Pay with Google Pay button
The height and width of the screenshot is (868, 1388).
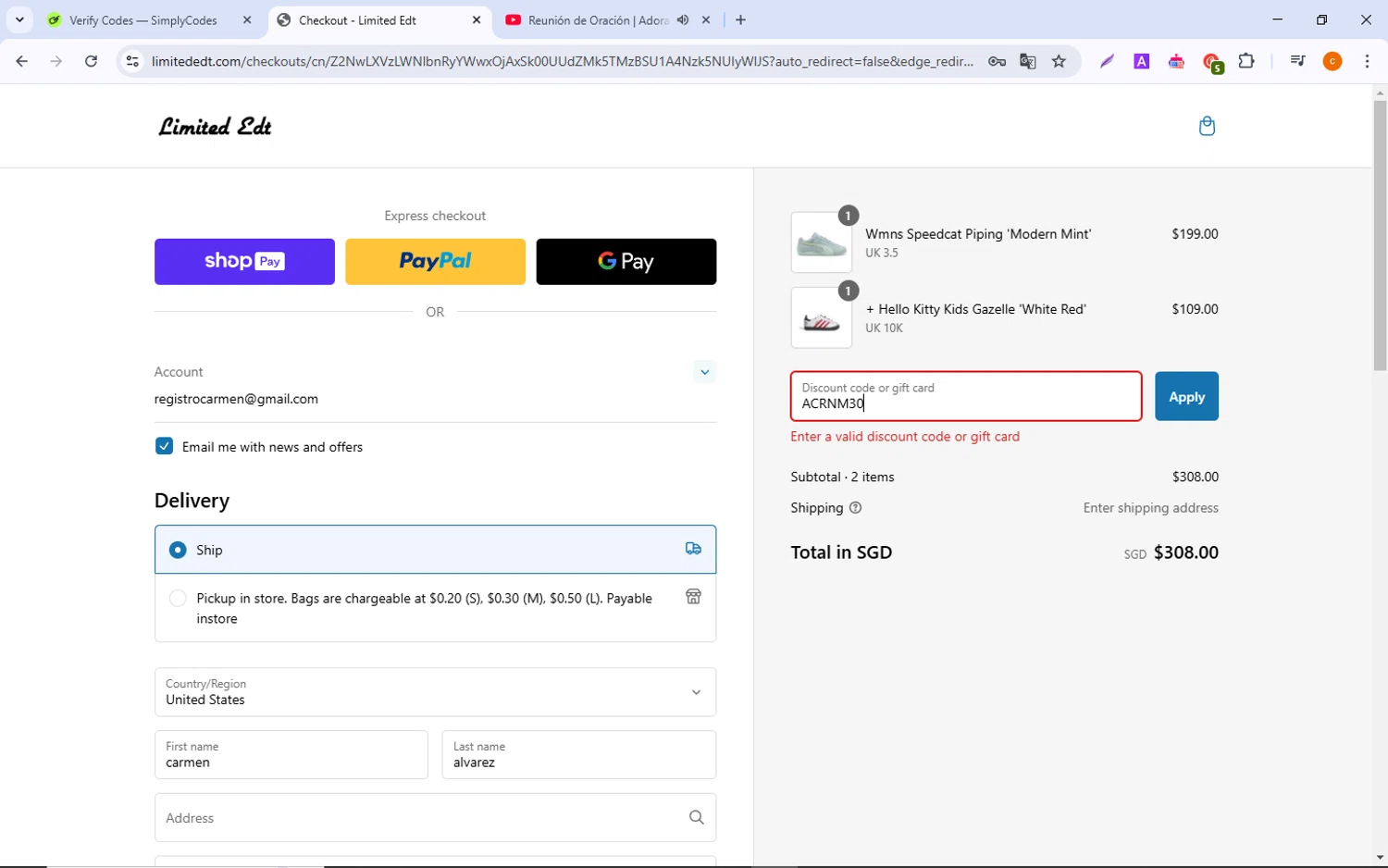(626, 262)
